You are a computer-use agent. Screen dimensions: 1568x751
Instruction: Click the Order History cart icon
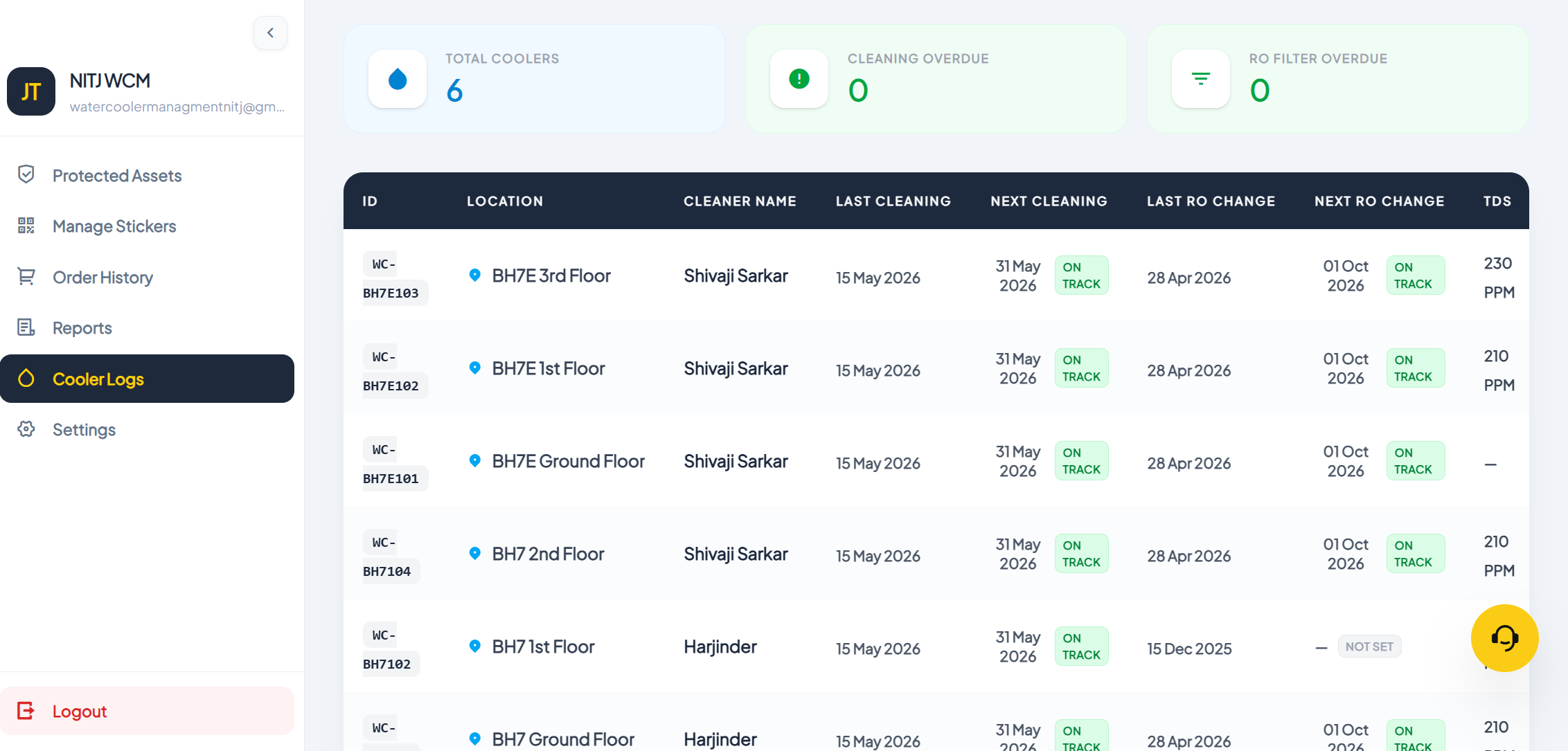pyautogui.click(x=26, y=276)
